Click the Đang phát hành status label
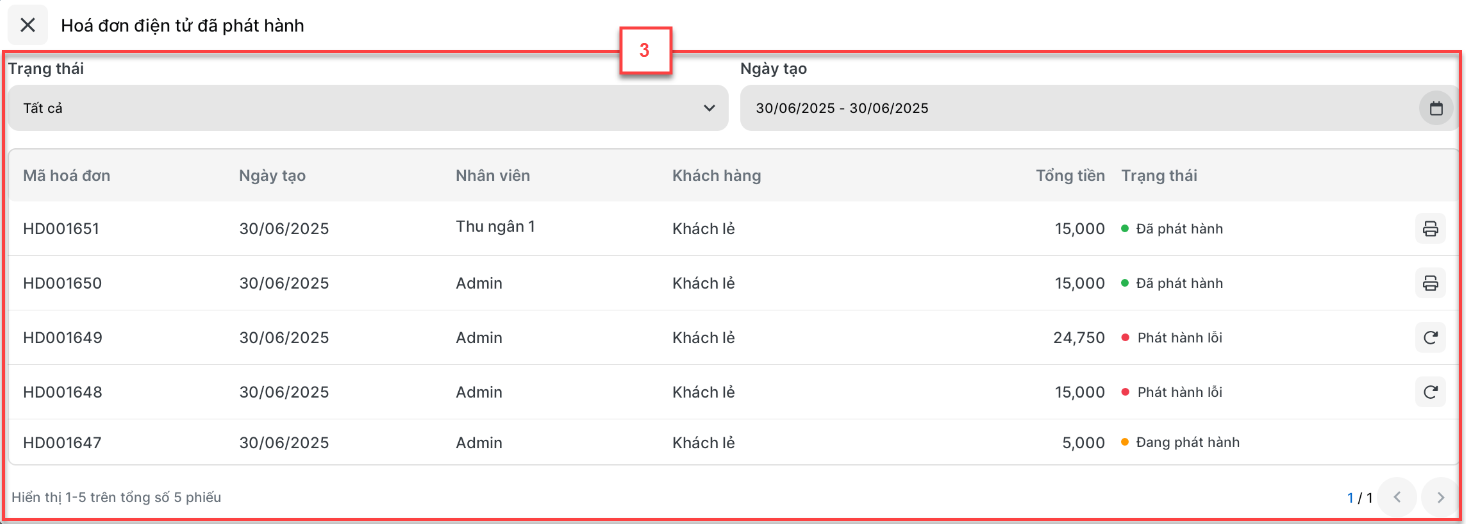The image size is (1466, 524). click(x=1188, y=442)
